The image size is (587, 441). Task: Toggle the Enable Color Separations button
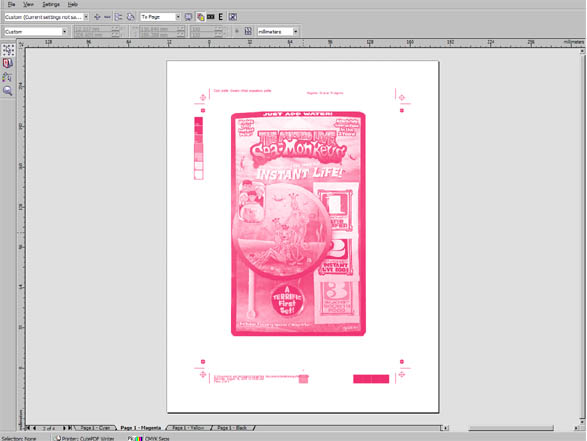pyautogui.click(x=200, y=17)
